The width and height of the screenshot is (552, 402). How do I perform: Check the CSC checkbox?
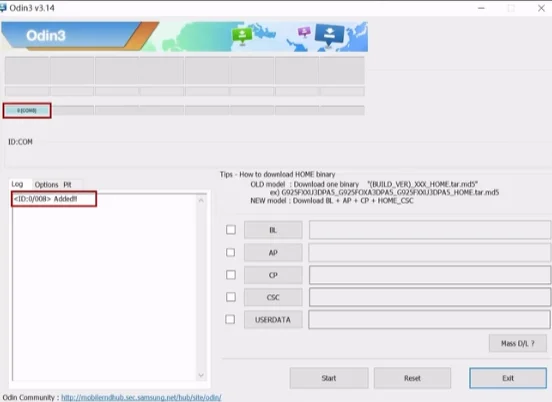tap(231, 297)
